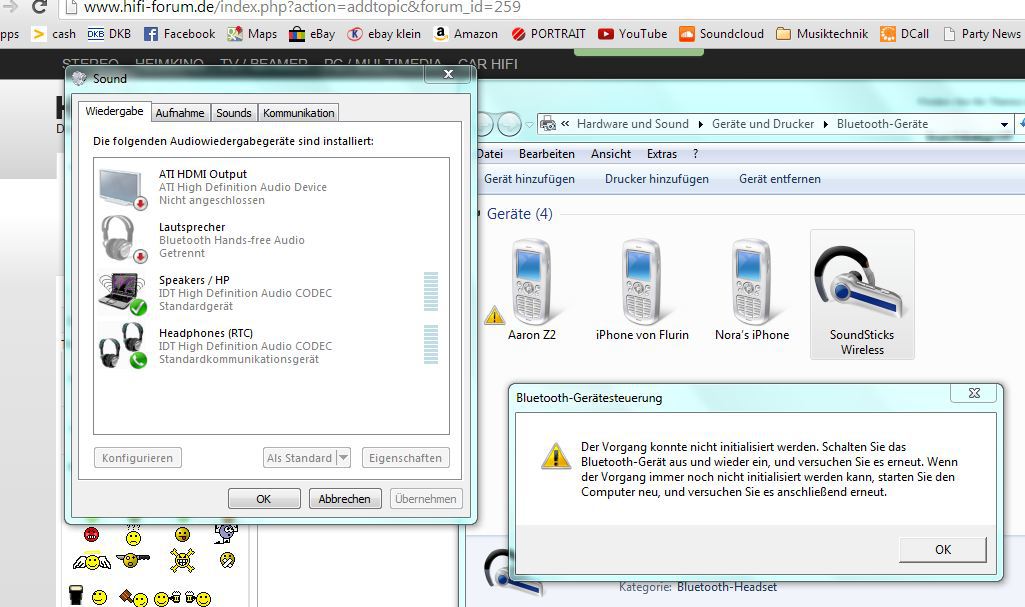Switch to the Aufnahme tab
1025x607 pixels.
[x=180, y=113]
